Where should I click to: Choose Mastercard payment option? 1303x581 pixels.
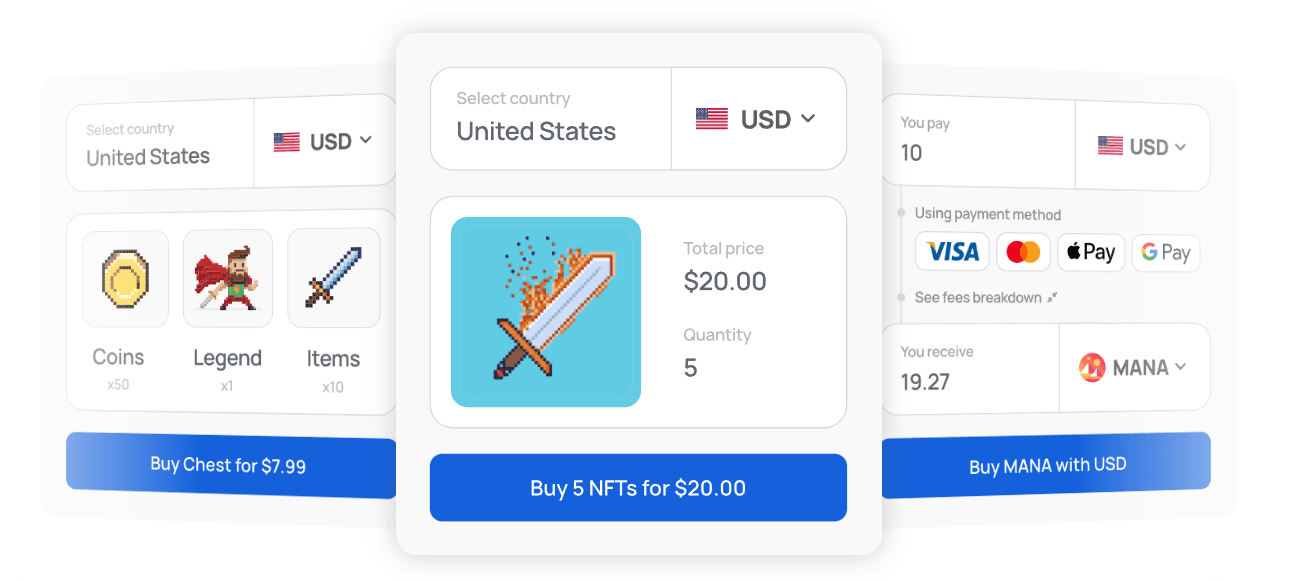1023,252
